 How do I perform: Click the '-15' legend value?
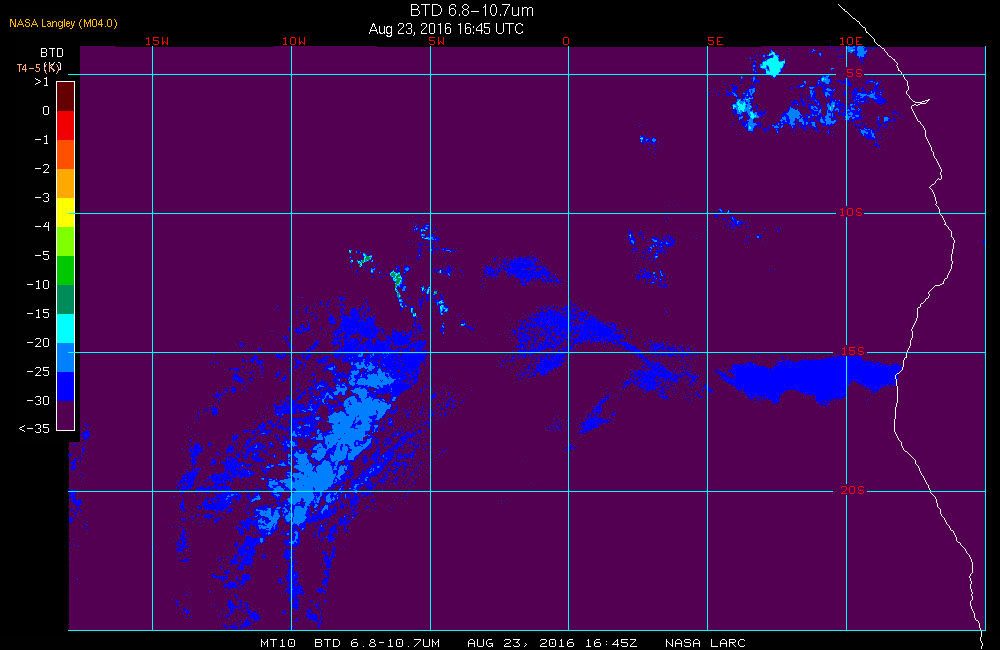click(38, 313)
